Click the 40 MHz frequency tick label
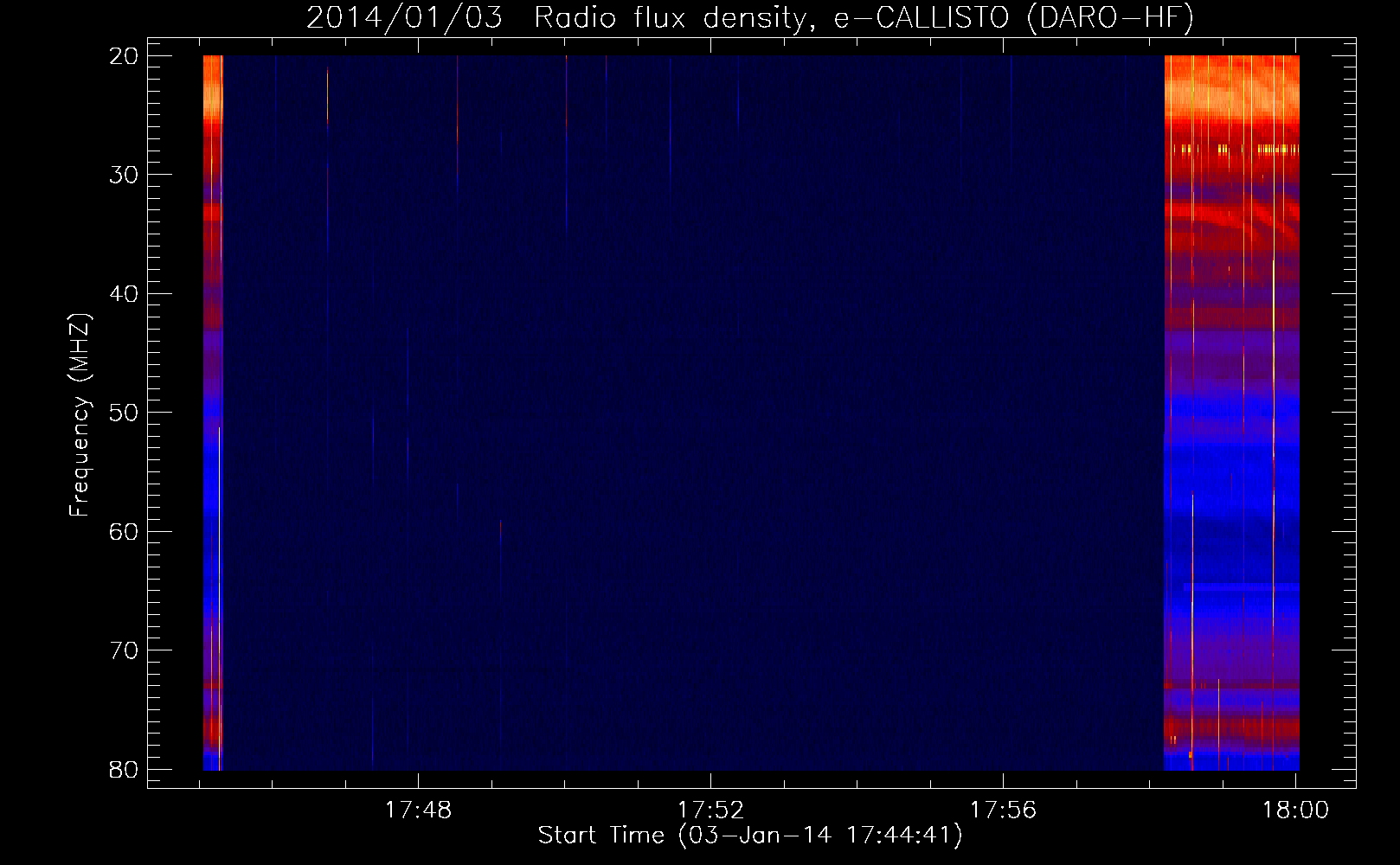This screenshot has height=865, width=1400. pos(124,294)
